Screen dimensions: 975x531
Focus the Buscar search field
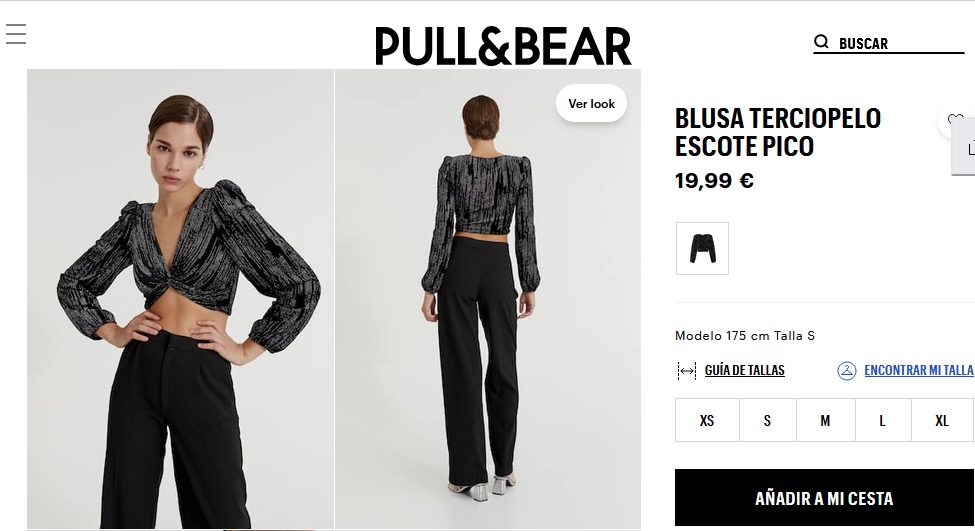click(x=899, y=44)
